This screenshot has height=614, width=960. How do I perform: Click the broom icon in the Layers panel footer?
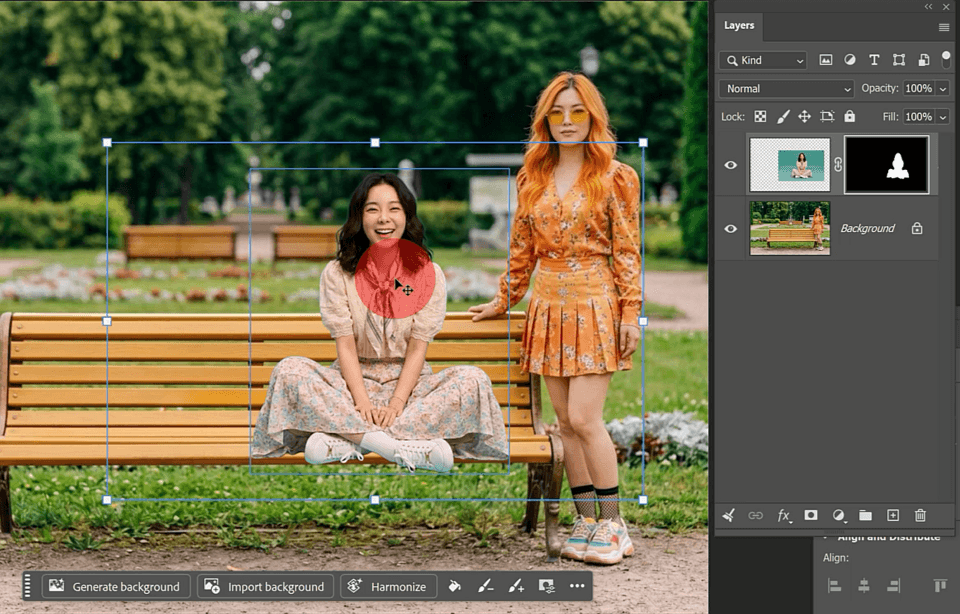[x=729, y=515]
